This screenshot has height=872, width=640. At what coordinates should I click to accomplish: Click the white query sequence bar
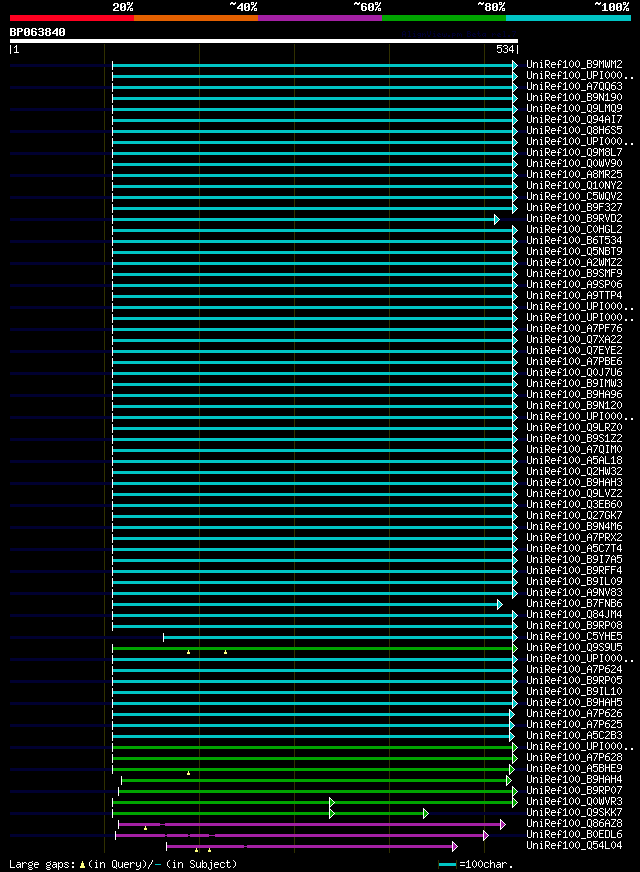[x=264, y=41]
